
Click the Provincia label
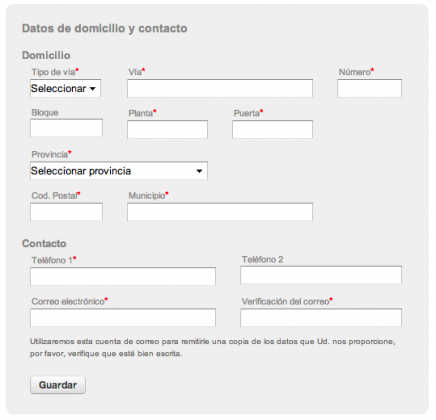(50, 154)
